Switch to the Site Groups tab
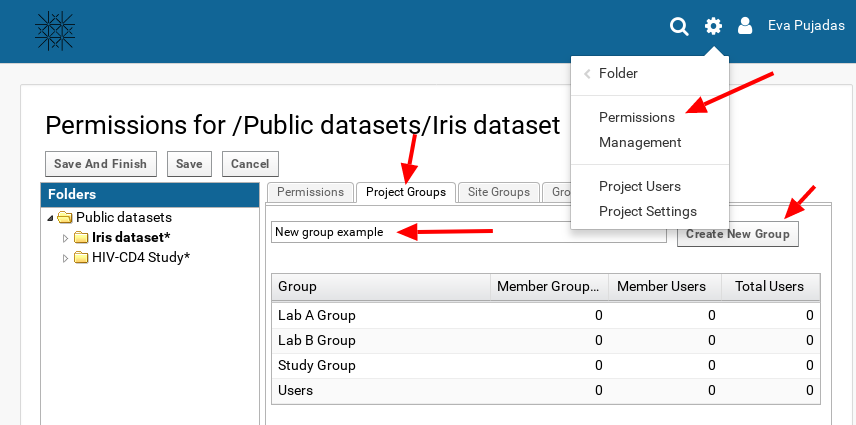Screen dimensions: 856x425 [x=499, y=192]
